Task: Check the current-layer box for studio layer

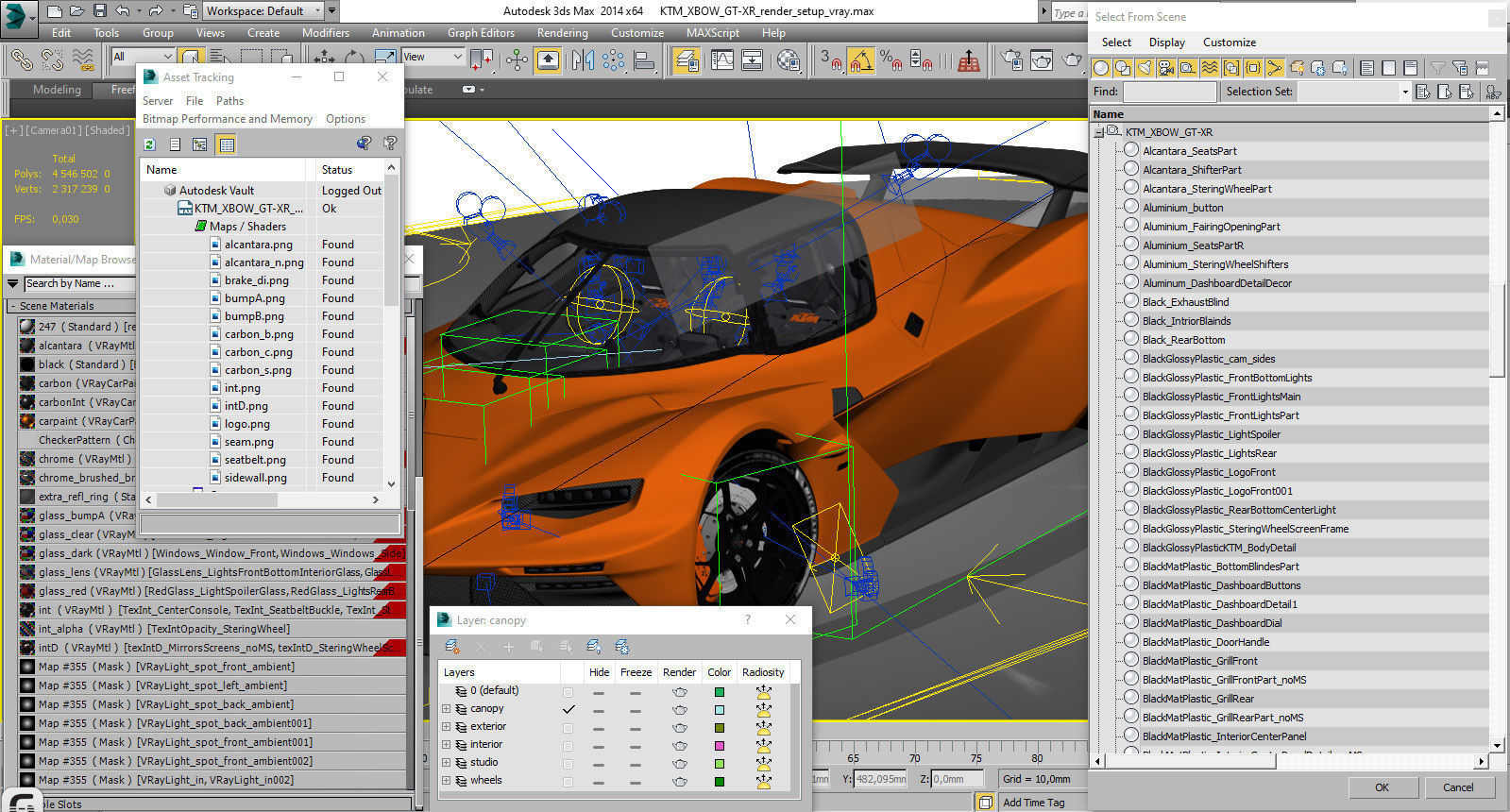Action: click(x=568, y=763)
